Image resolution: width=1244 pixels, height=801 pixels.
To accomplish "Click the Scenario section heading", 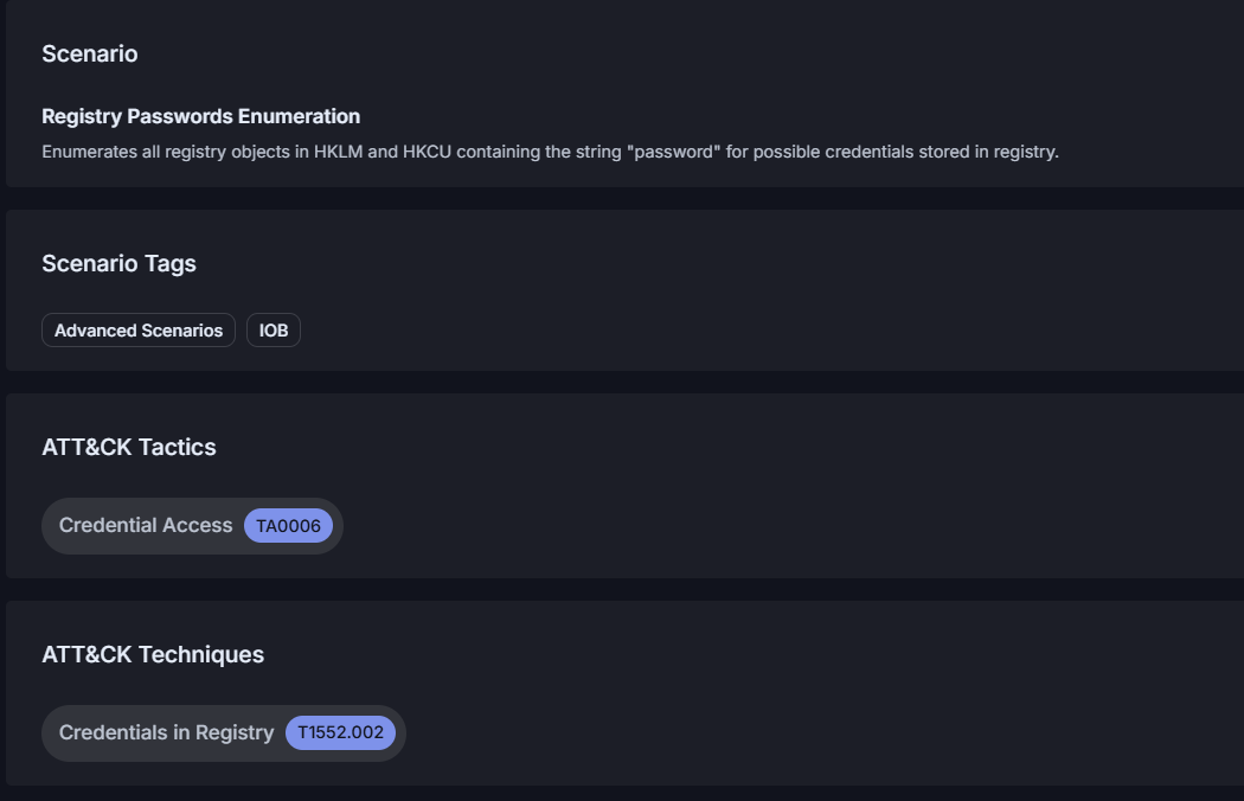I will click(89, 54).
